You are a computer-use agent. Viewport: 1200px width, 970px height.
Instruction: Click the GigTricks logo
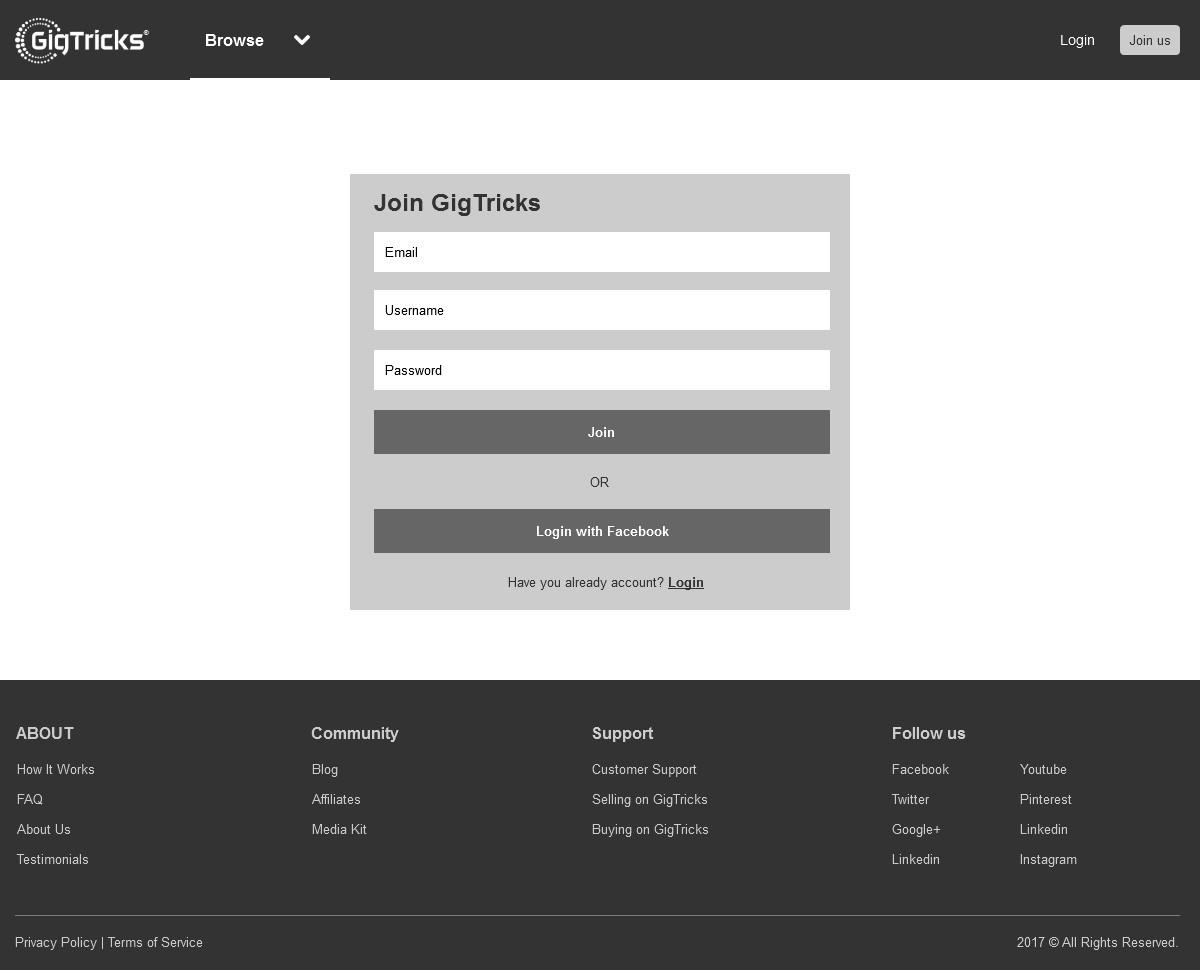[x=82, y=40]
